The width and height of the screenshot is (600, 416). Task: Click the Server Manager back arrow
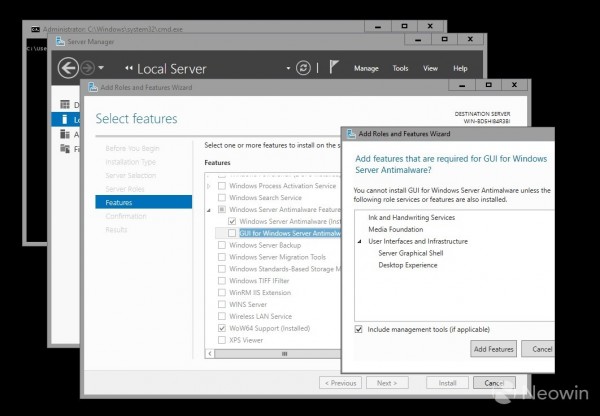pyautogui.click(x=68, y=68)
